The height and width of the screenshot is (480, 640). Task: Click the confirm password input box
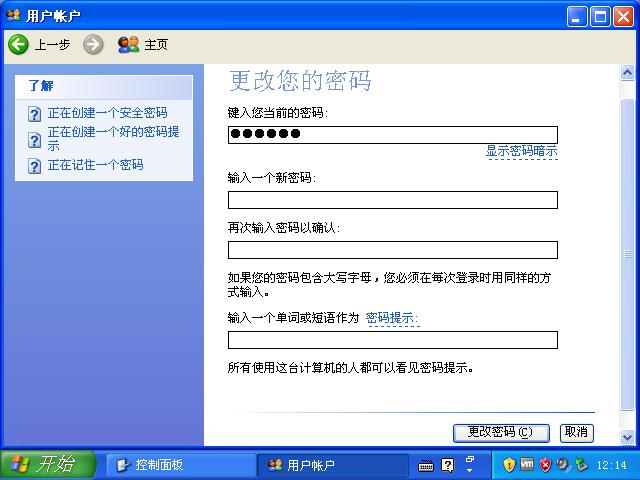[392, 250]
